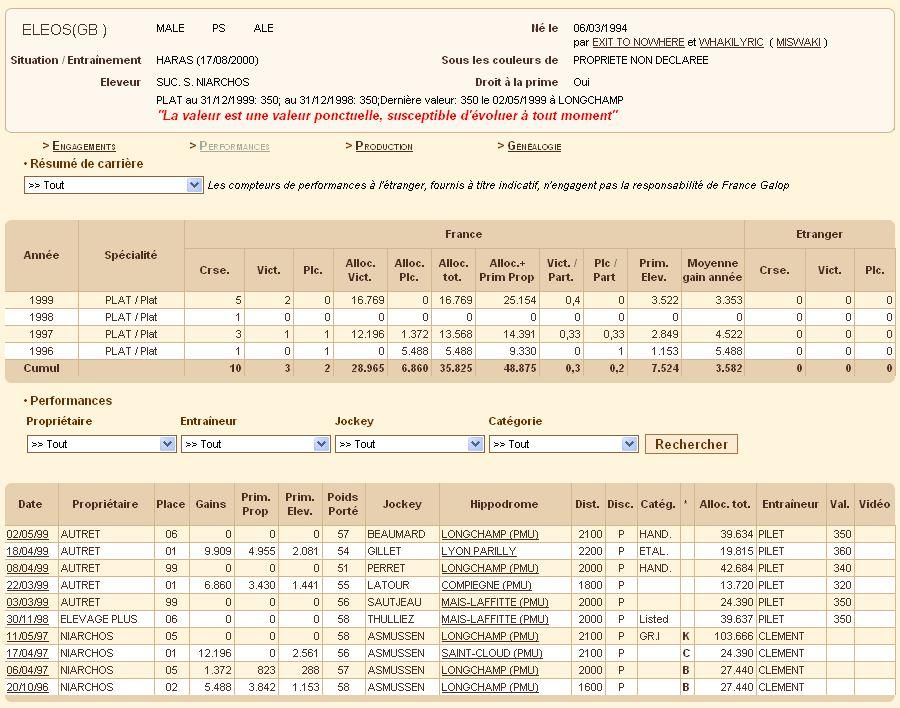Image resolution: width=900 pixels, height=708 pixels.
Task: Open the EXIT TO NOWHERE sire link
Action: (638, 42)
